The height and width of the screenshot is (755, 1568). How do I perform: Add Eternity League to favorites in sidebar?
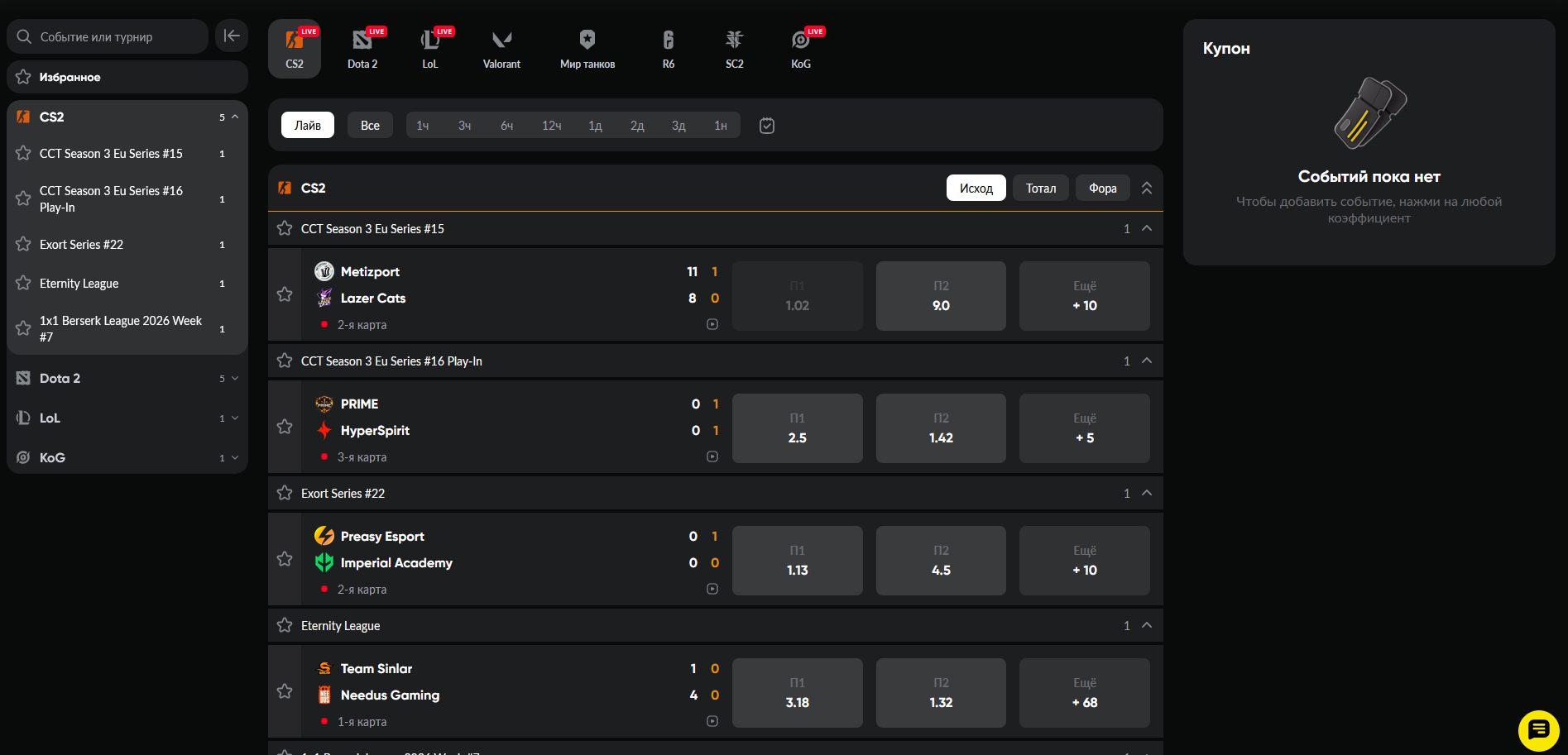coord(23,283)
